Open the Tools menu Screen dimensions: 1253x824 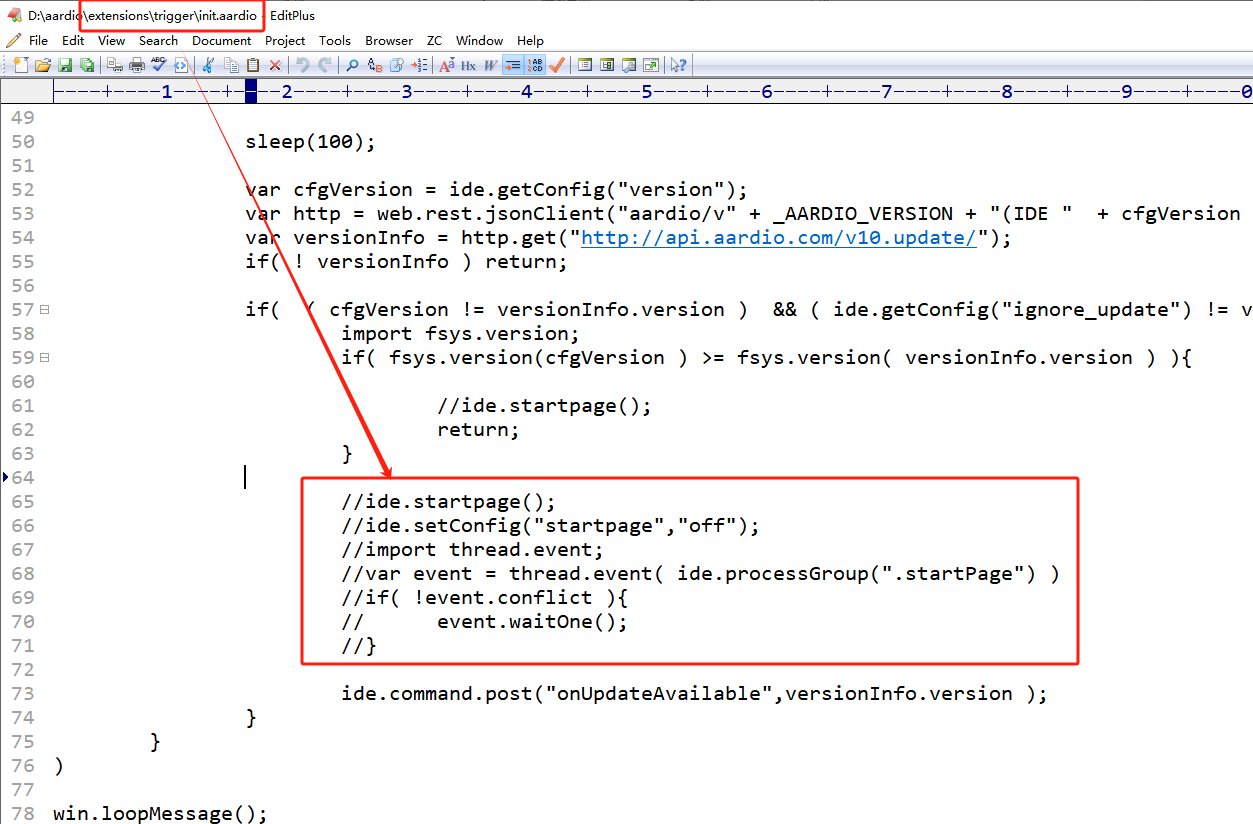tap(335, 41)
